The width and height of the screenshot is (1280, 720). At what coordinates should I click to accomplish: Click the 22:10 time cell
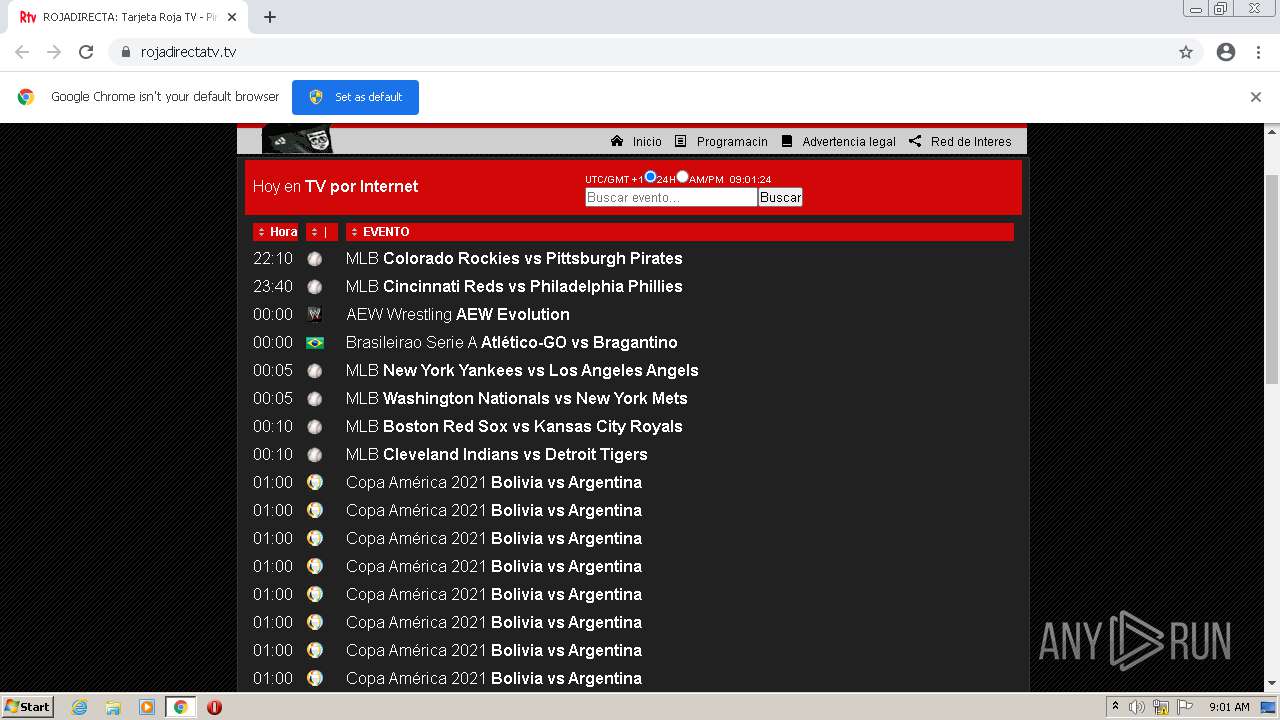point(273,258)
